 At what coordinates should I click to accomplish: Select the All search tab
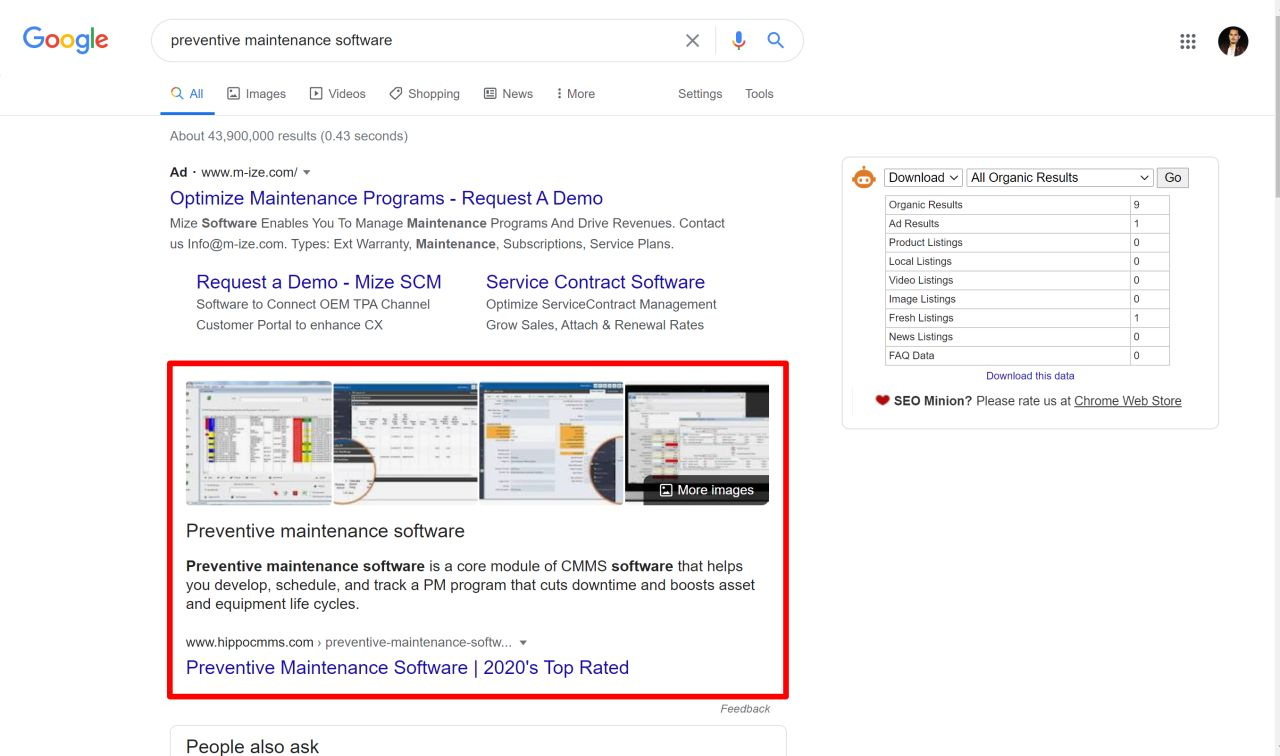(x=187, y=94)
